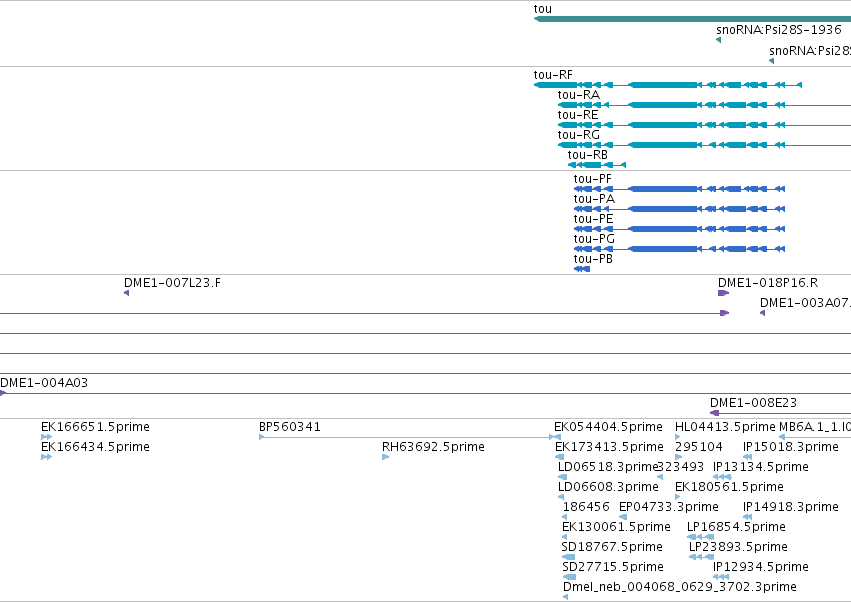This screenshot has width=851, height=602.
Task: Select the SD27715.5prime label
Action: [613, 568]
